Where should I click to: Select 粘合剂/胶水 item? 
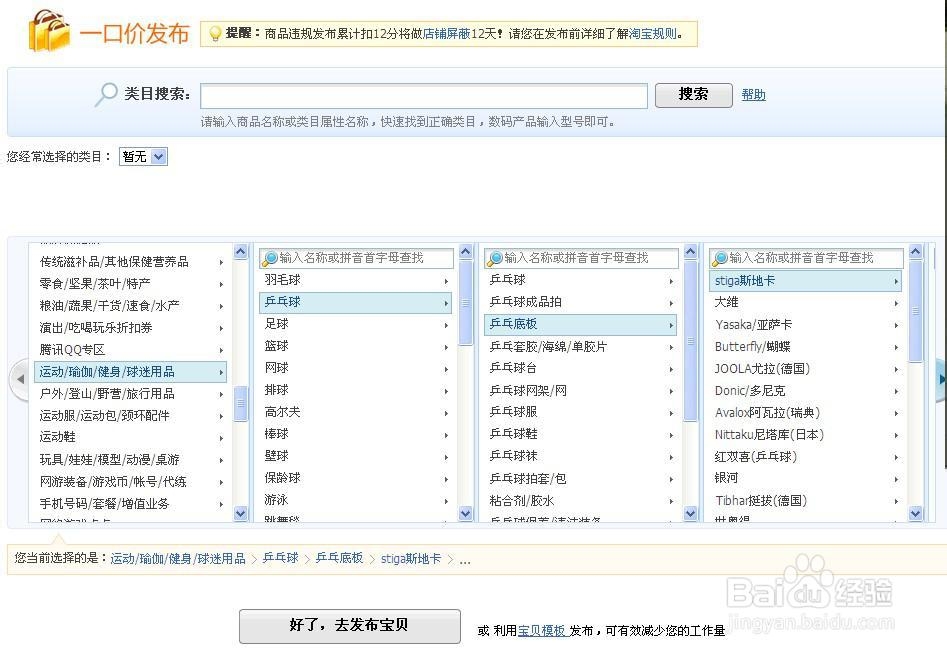point(580,500)
